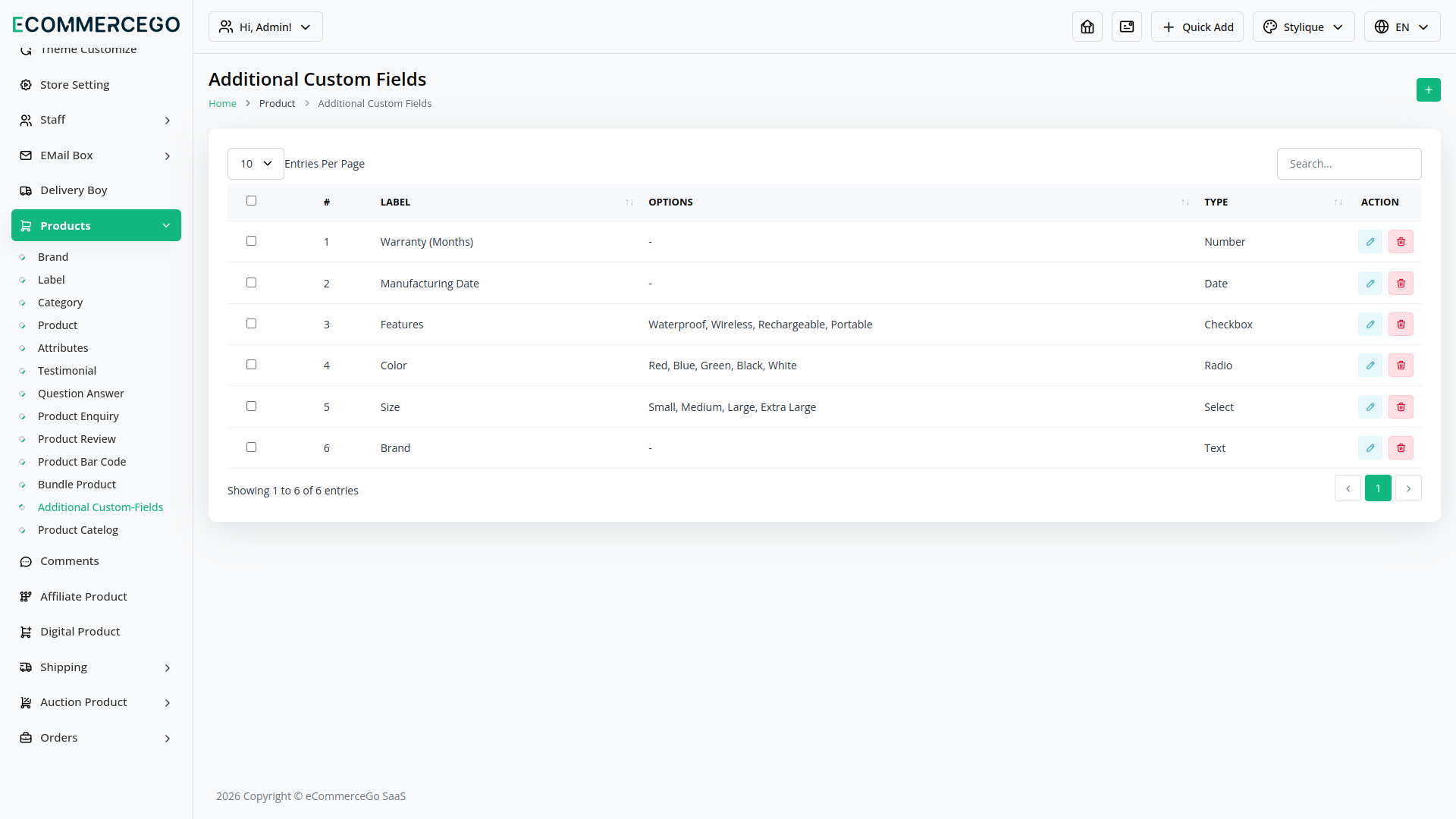The image size is (1456, 819).
Task: Check the Features row checkbox
Action: [x=251, y=324]
